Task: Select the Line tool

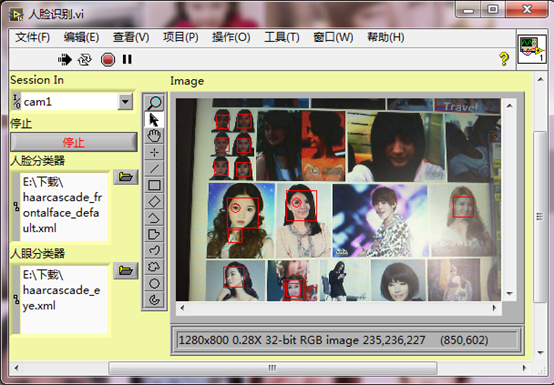Action: (x=154, y=169)
